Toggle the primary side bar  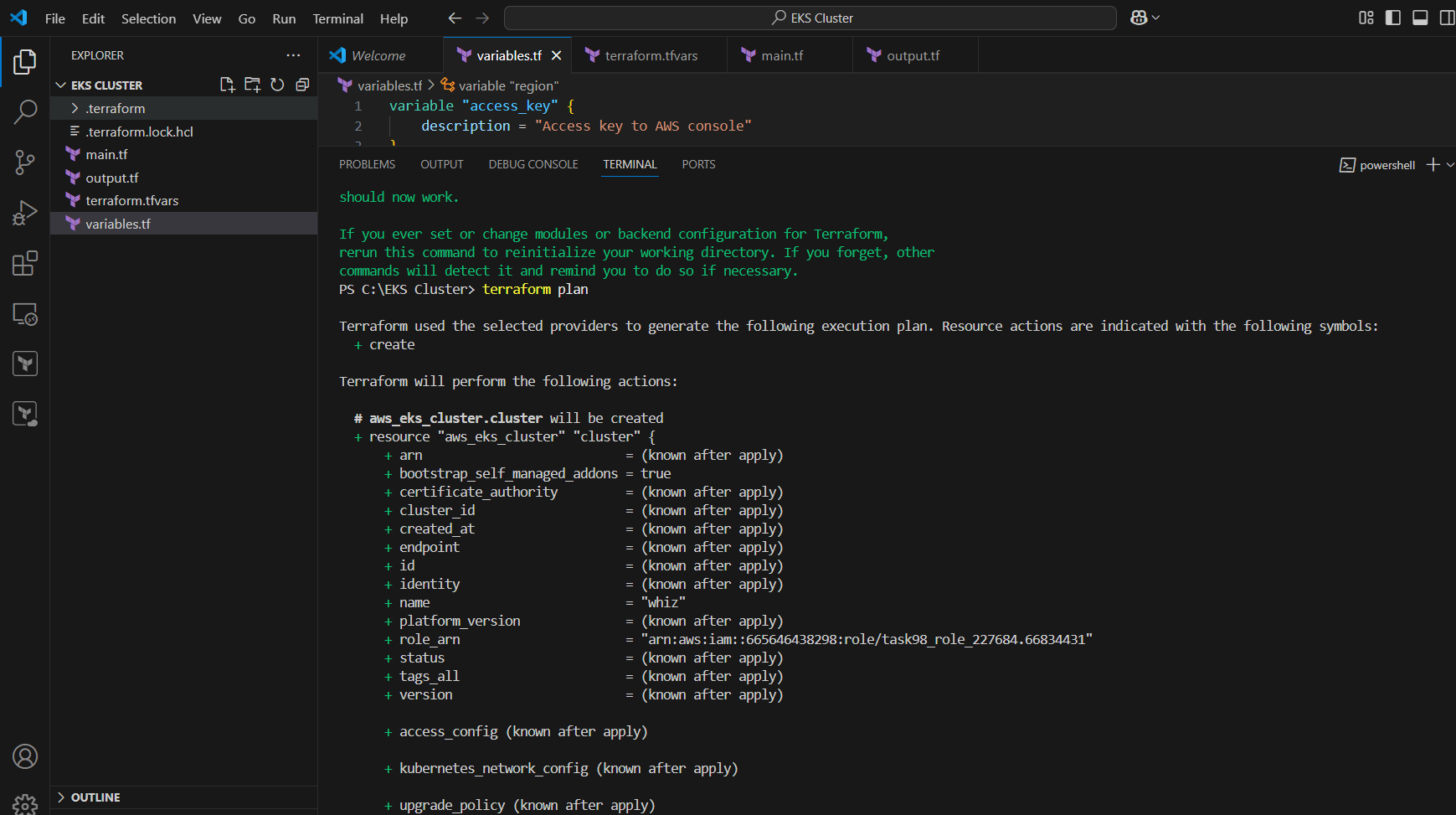click(x=1393, y=18)
